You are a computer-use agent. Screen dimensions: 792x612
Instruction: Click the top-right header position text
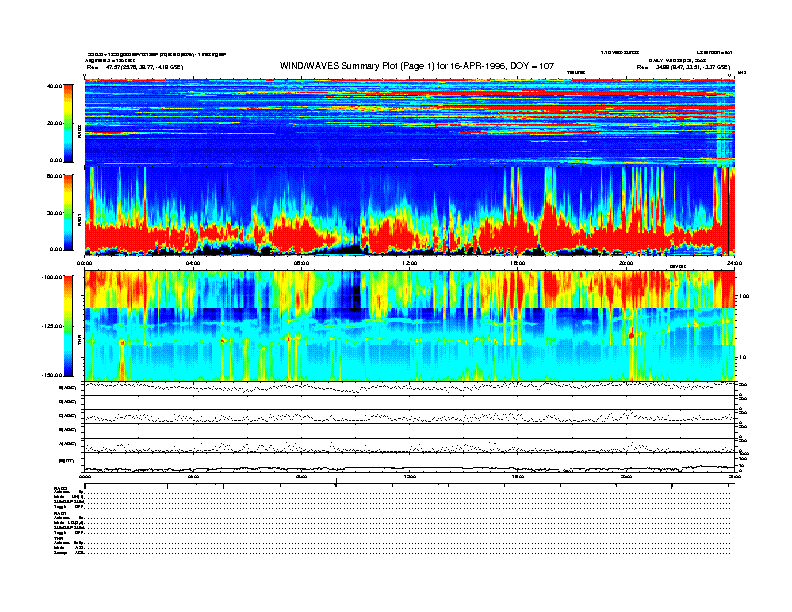(683, 67)
